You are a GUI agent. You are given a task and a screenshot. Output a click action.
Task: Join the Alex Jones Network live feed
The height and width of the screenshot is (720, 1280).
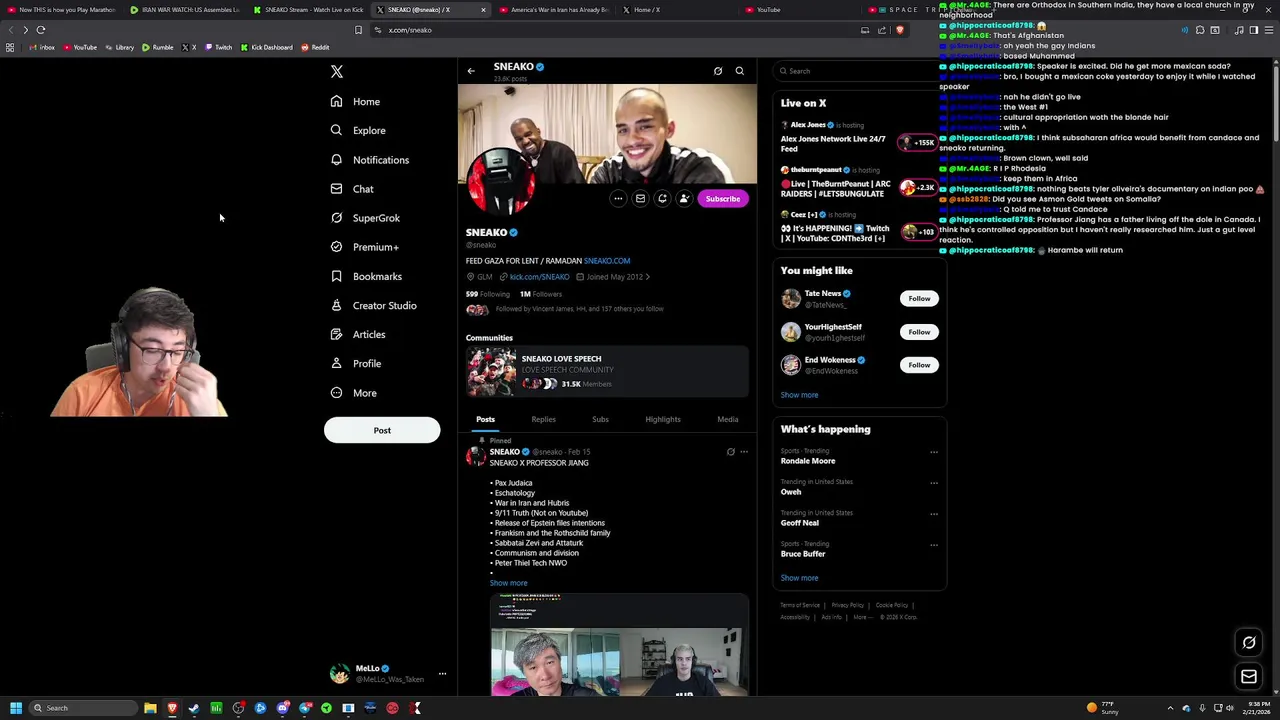(x=859, y=138)
